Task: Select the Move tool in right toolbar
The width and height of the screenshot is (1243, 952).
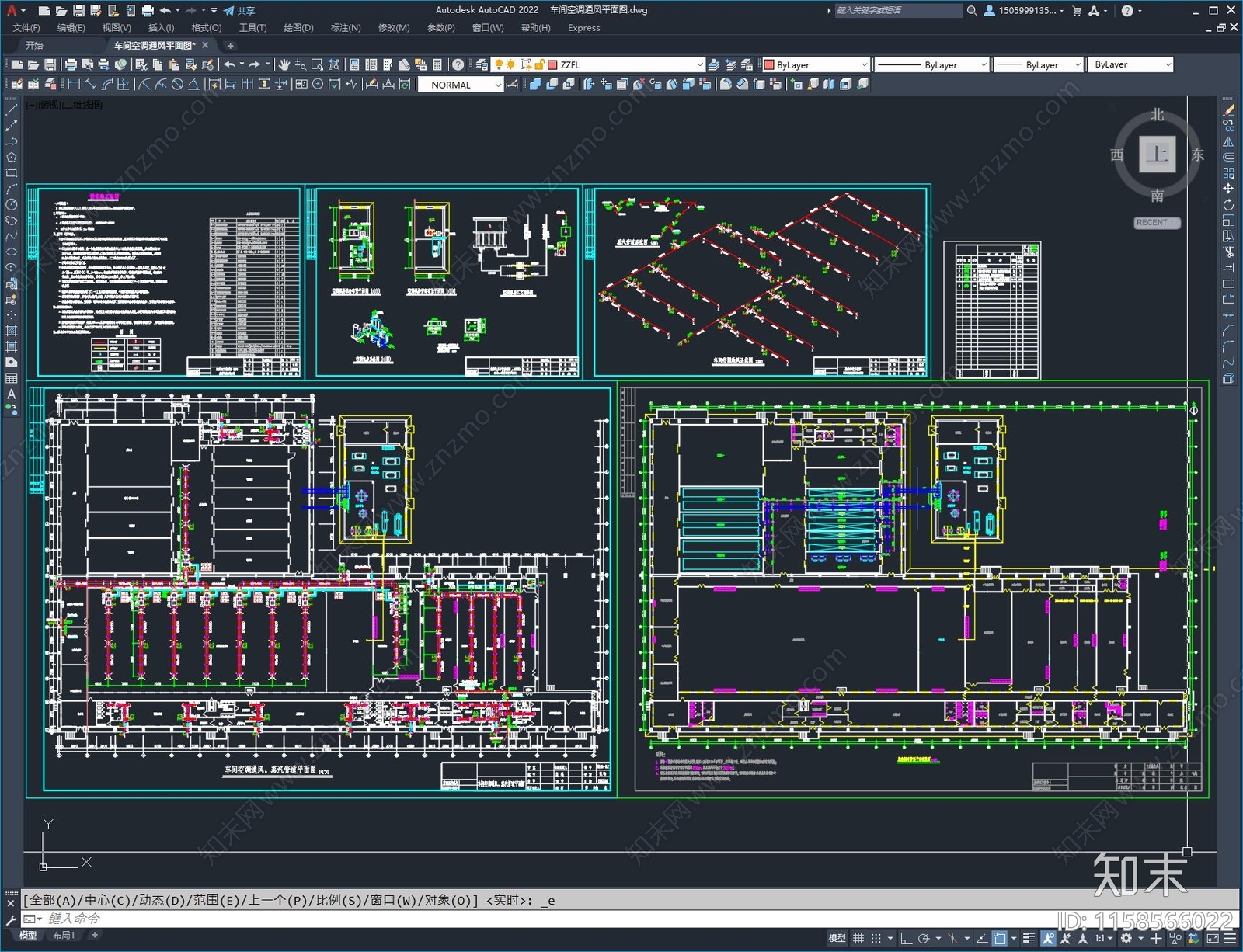Action: [1228, 189]
